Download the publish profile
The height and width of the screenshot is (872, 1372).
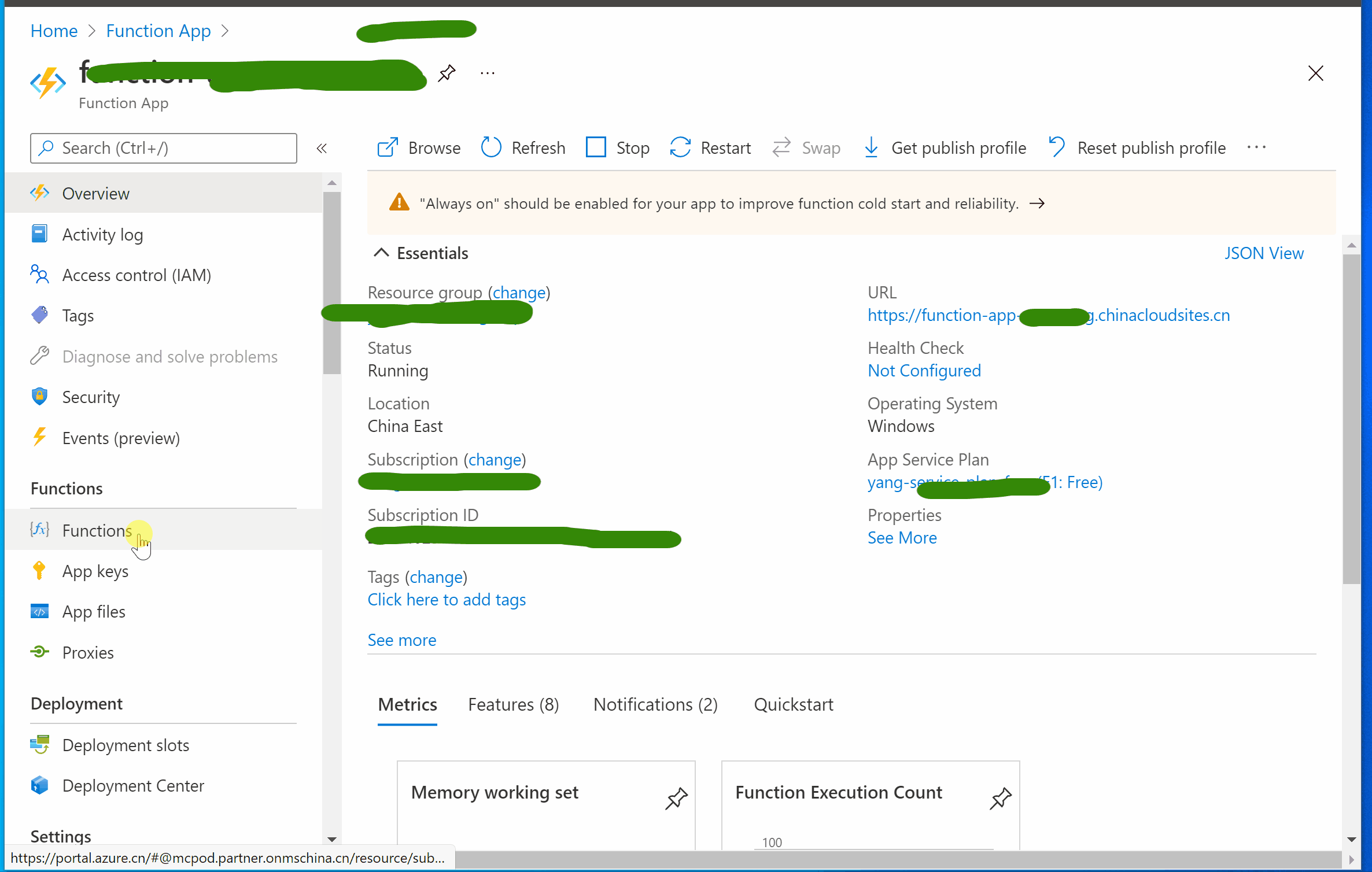click(871, 148)
